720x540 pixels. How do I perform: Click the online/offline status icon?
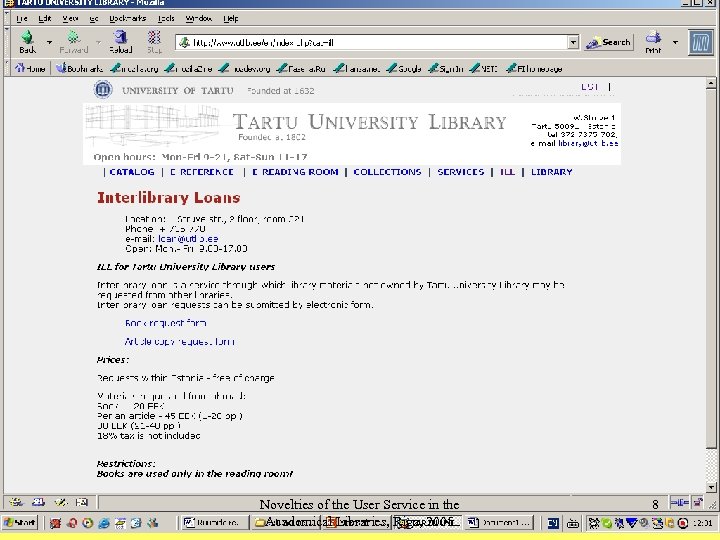click(679, 503)
